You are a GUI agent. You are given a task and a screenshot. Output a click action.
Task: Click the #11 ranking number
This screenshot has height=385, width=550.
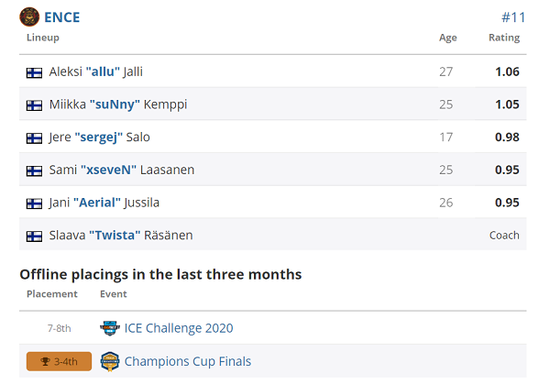click(514, 17)
